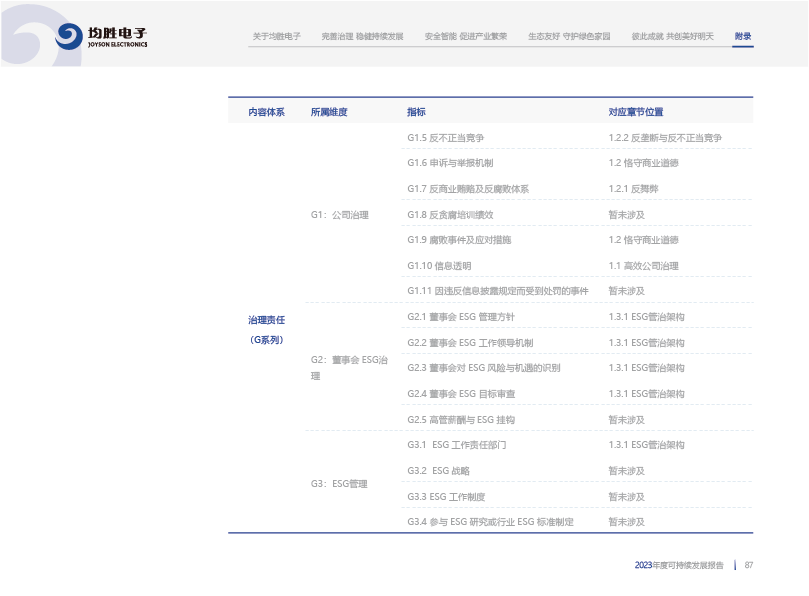The image size is (809, 596).
Task: Open the 关于均胜电子 navigation tab
Action: point(276,36)
